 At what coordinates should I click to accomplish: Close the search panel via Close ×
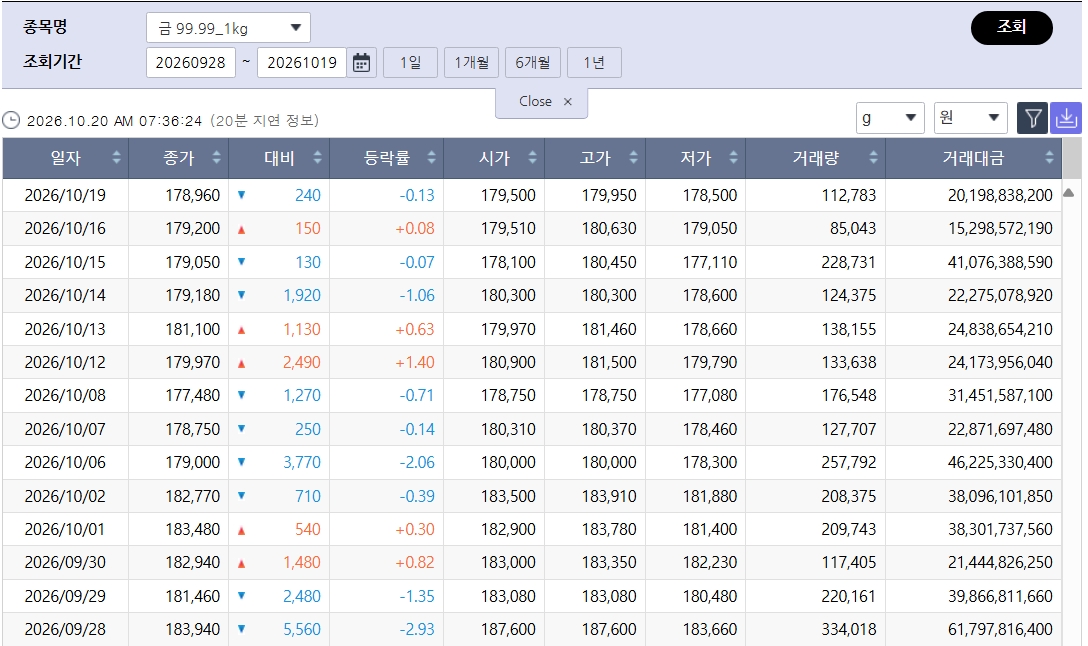(542, 102)
